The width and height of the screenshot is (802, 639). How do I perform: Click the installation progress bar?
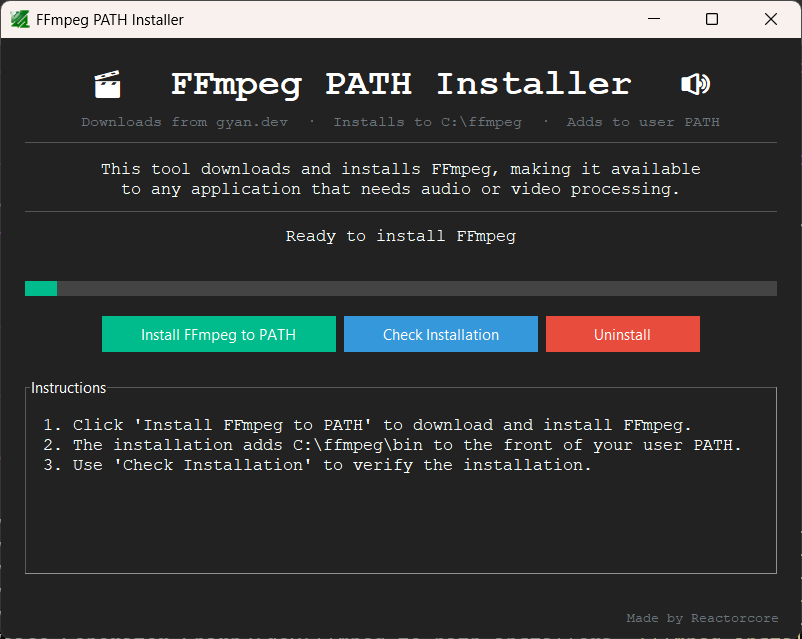click(x=400, y=288)
